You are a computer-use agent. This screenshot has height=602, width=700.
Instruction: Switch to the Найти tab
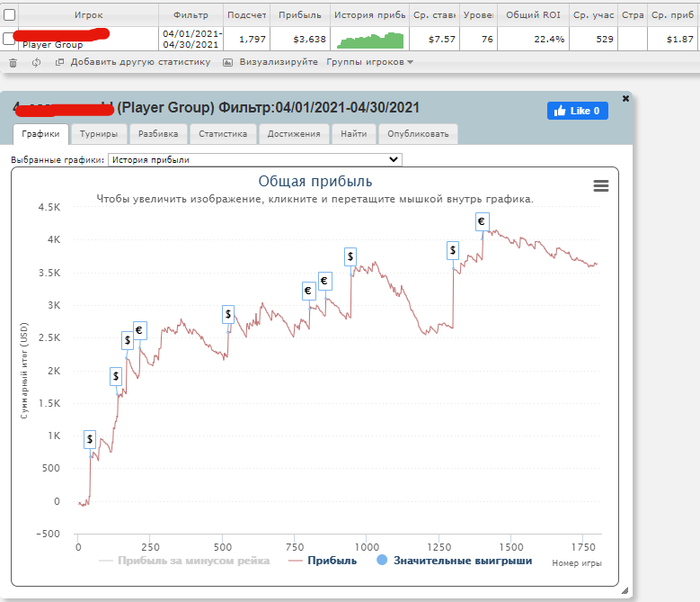(354, 134)
